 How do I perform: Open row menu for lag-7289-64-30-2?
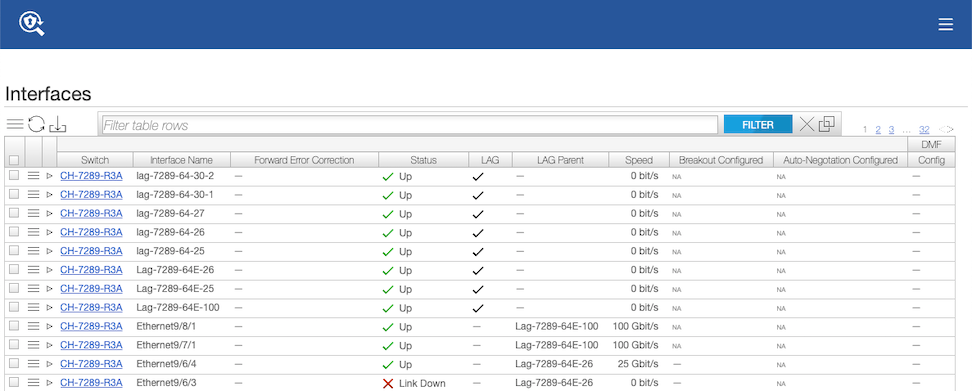click(x=33, y=176)
